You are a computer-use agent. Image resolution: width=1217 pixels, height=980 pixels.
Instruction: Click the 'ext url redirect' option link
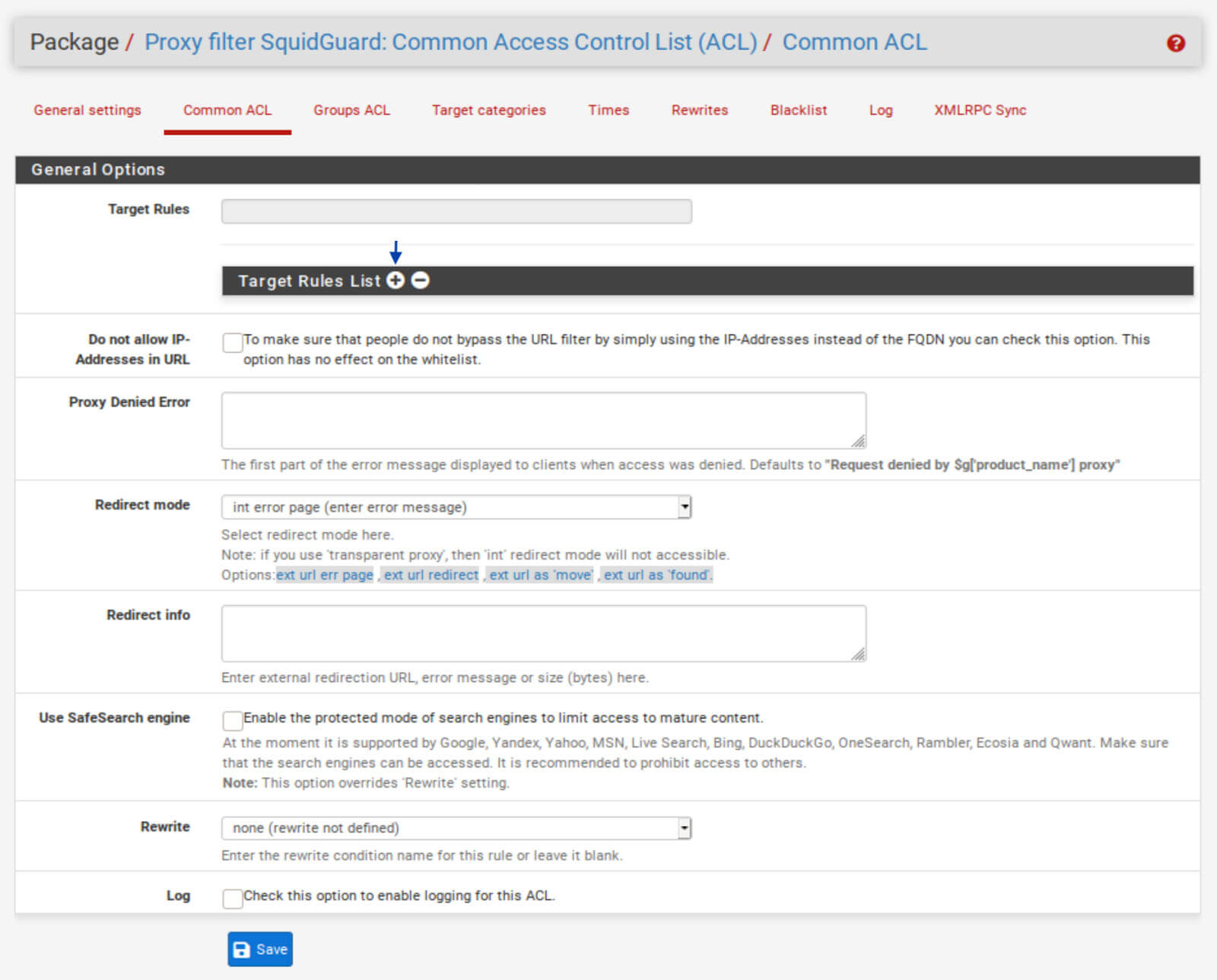coord(431,576)
